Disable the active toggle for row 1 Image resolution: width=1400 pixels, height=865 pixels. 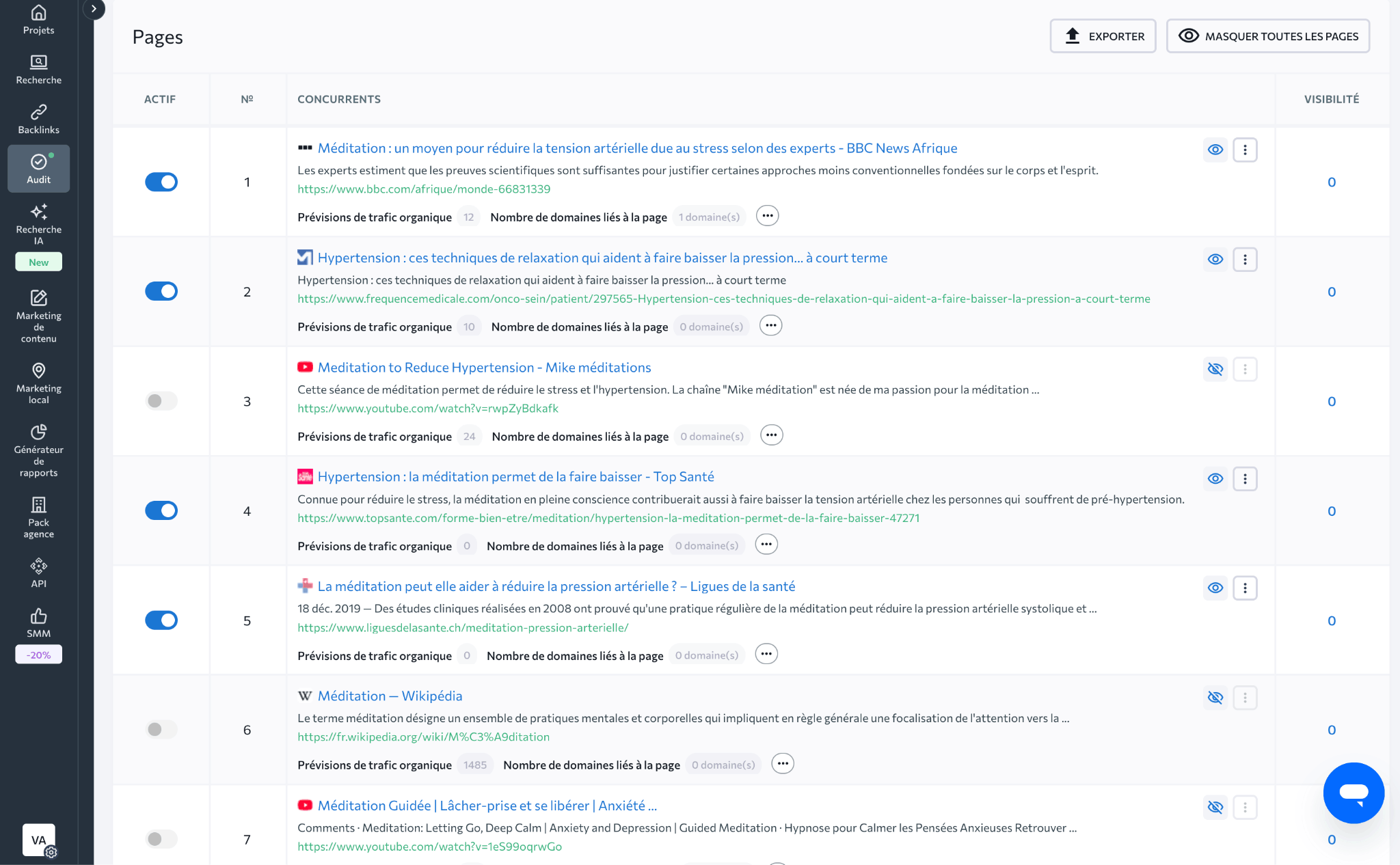161,182
